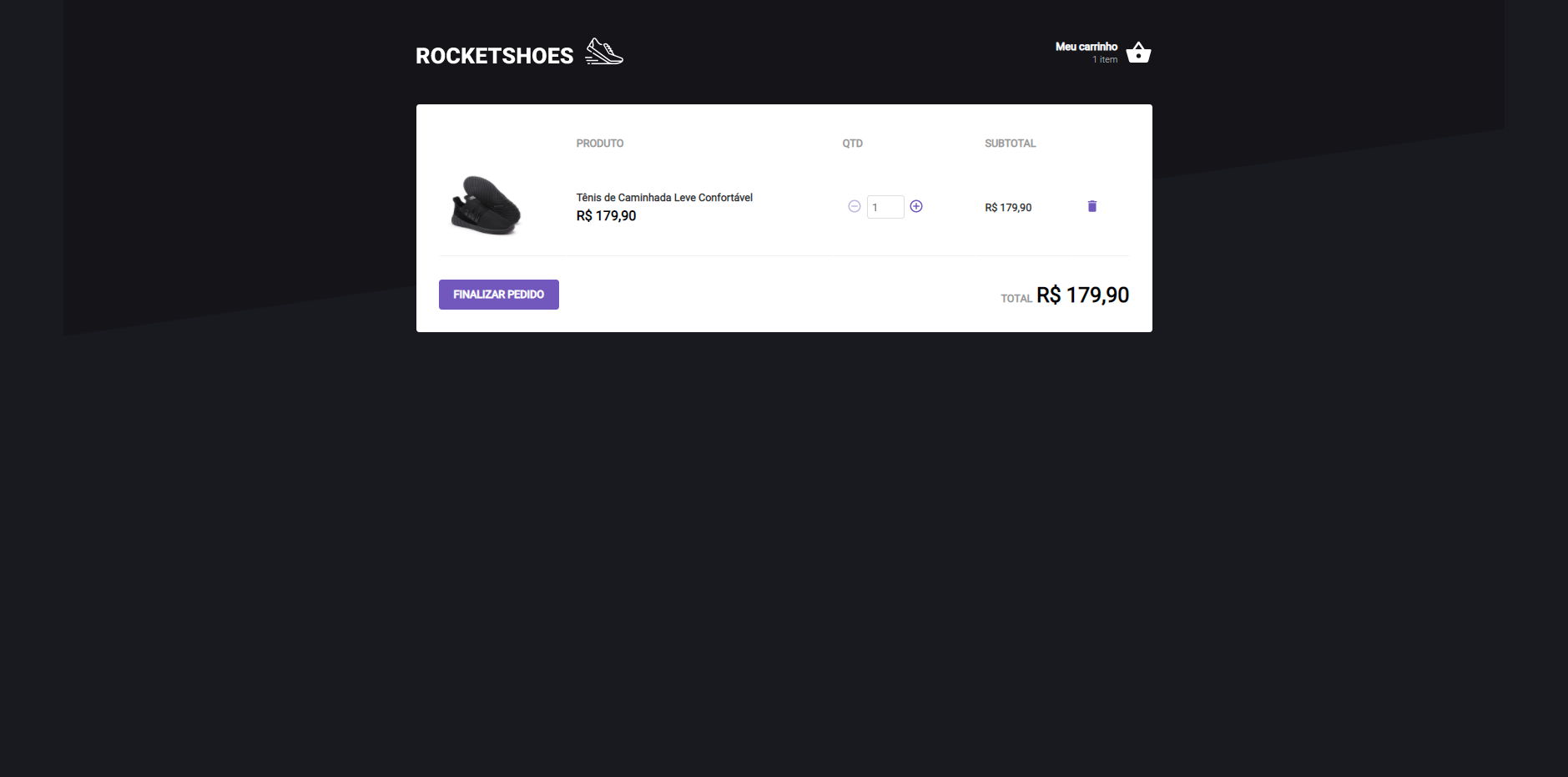Select the ROCKETSHOES logo text
This screenshot has width=1568, height=777.
(494, 54)
